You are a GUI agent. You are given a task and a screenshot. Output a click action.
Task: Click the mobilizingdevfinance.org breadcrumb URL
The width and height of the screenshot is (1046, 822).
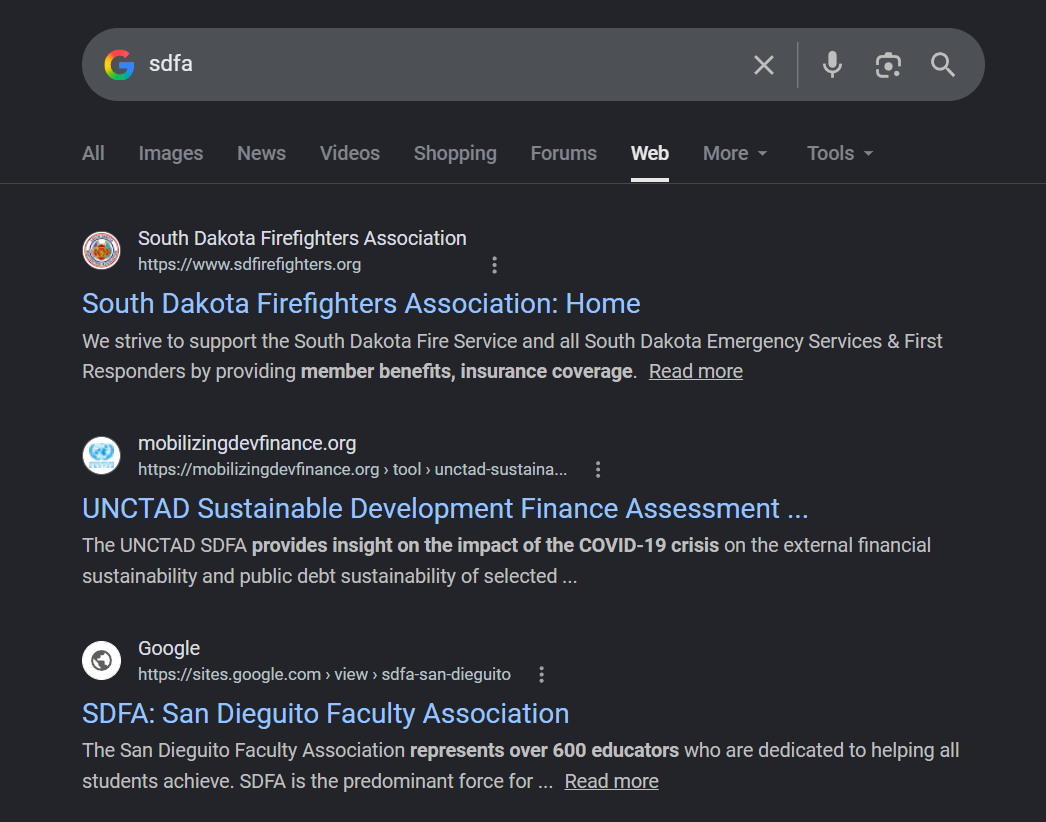pyautogui.click(x=352, y=469)
